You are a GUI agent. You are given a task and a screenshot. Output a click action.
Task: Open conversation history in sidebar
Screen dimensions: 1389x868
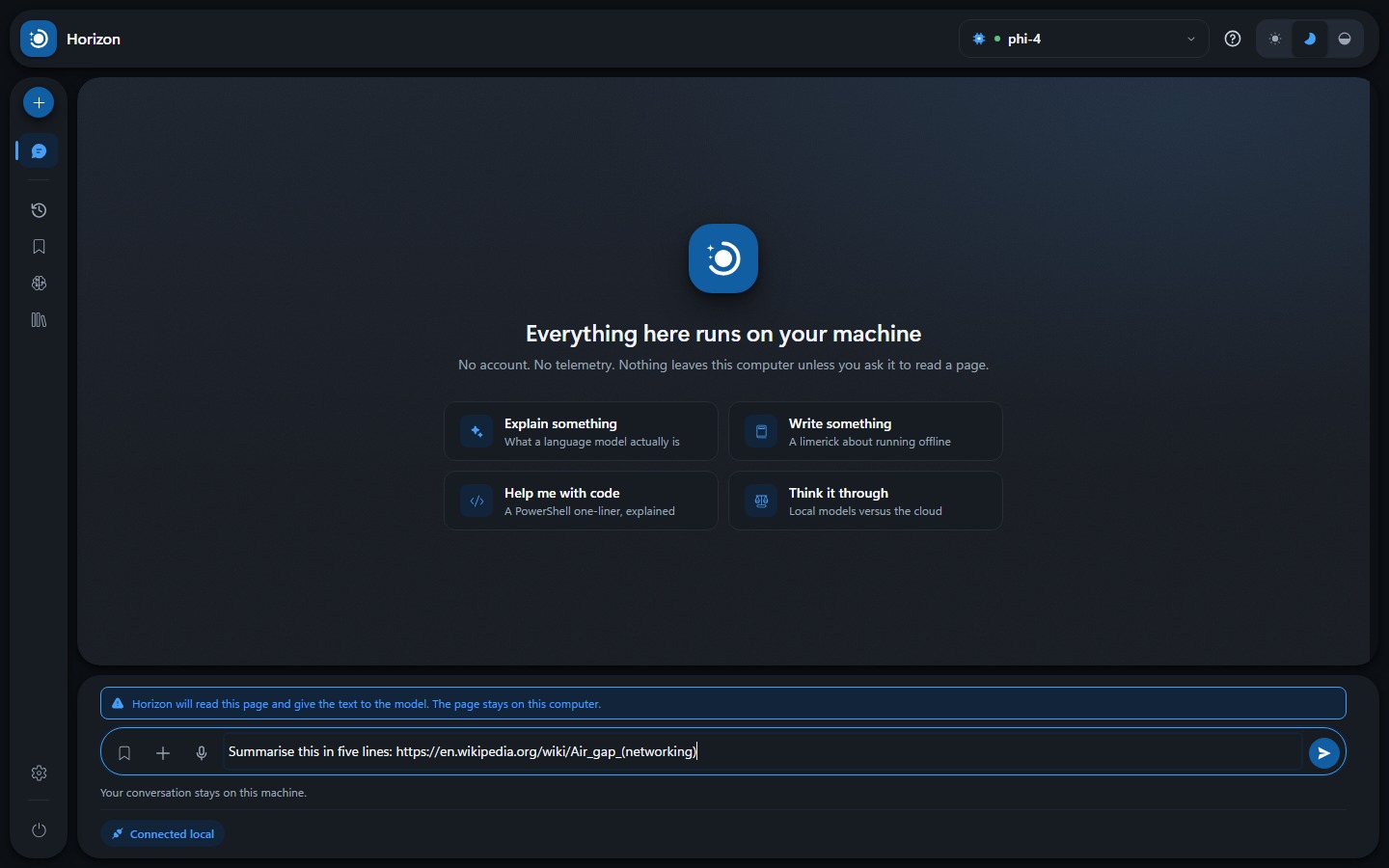point(39,210)
